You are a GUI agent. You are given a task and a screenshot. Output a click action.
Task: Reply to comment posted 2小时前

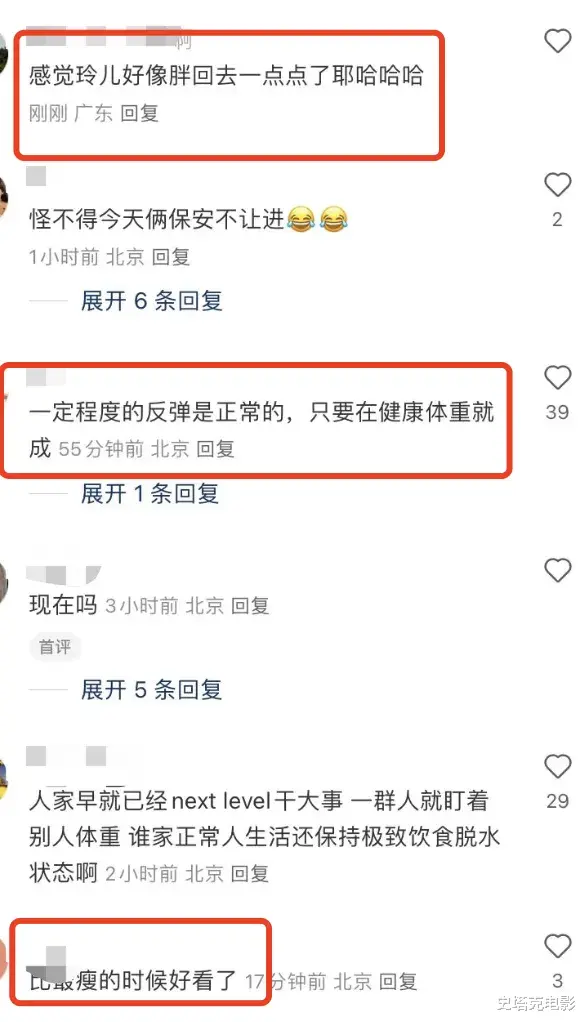(250, 873)
